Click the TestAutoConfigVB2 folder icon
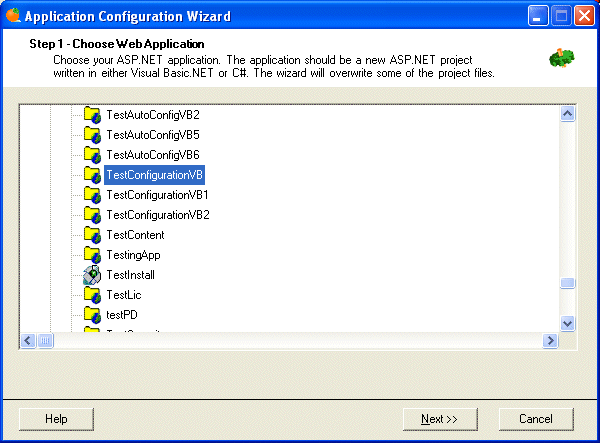Screen dimensions: 600x443 click(92, 115)
